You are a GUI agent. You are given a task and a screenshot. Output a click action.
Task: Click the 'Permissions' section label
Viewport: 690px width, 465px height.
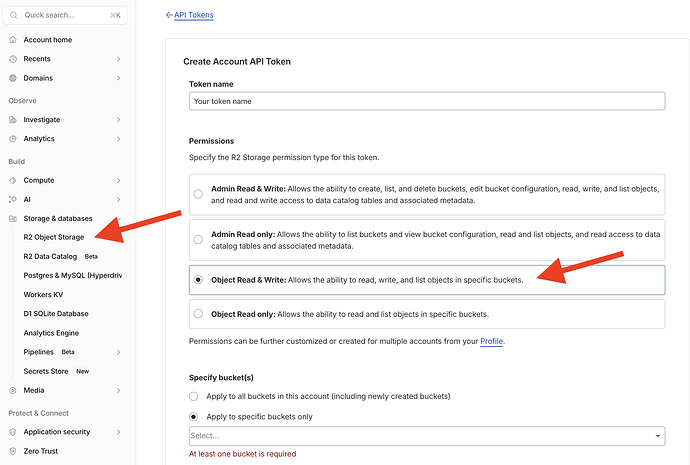(x=211, y=141)
